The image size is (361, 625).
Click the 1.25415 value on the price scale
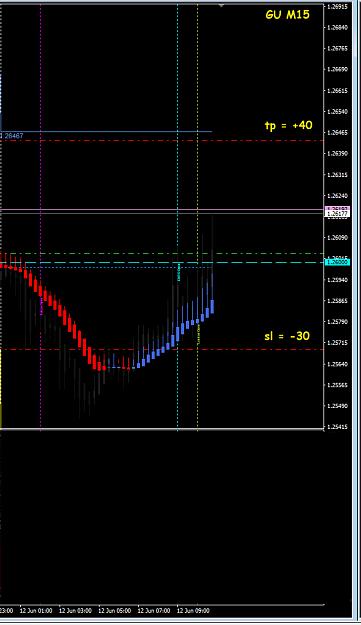[x=337, y=427]
